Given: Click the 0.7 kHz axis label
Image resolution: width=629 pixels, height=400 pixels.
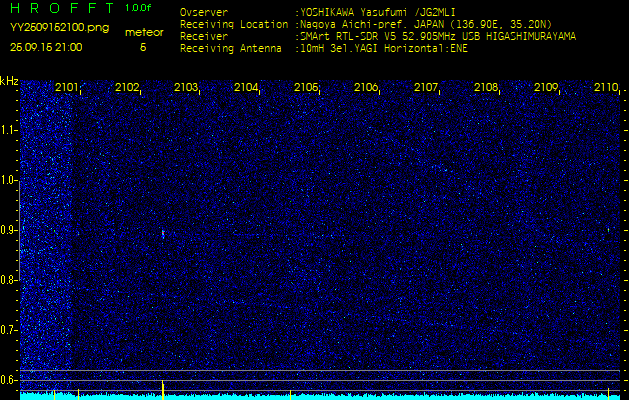Looking at the screenshot, I should coord(9,329).
